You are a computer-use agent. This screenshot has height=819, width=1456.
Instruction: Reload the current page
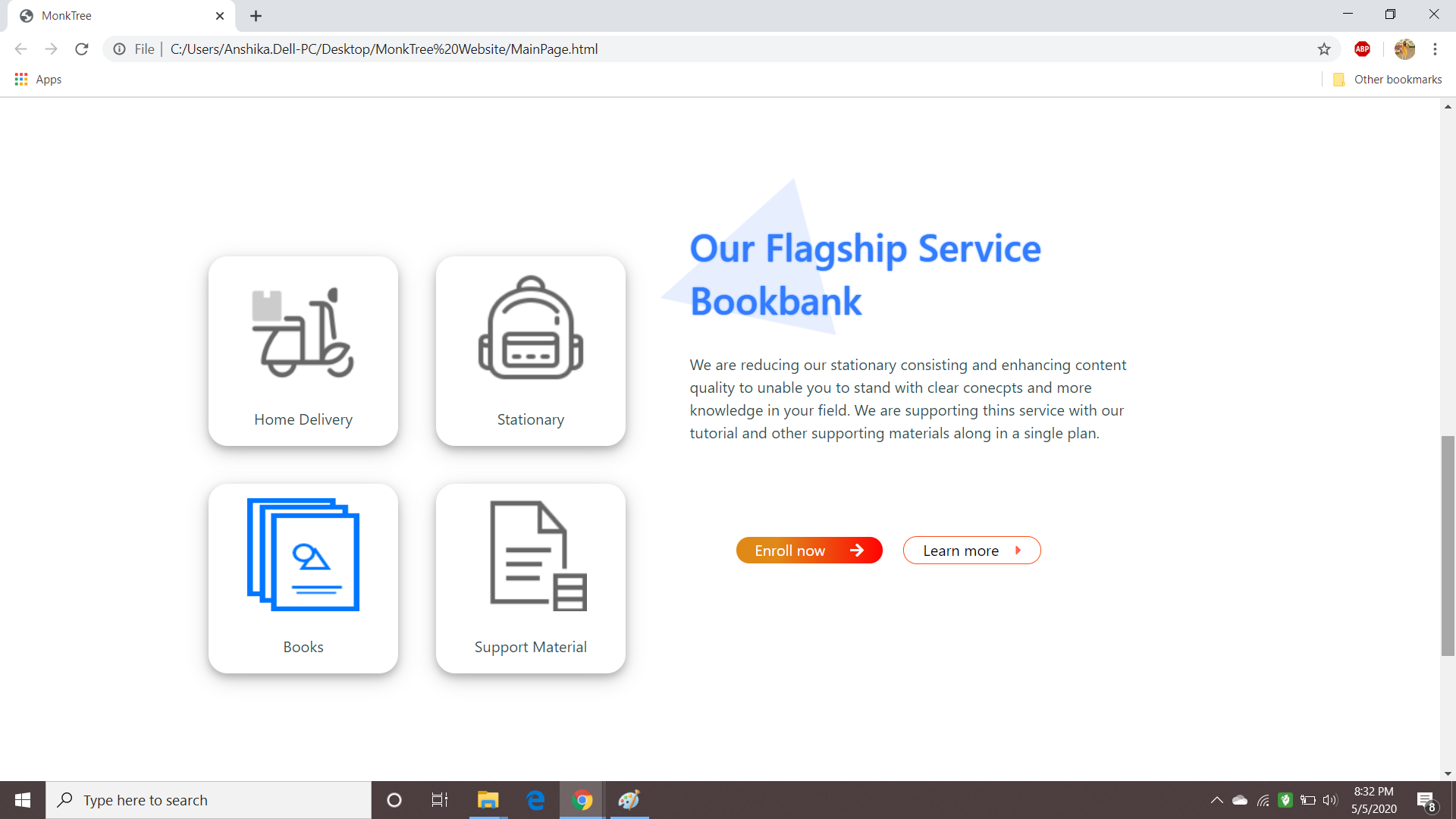[81, 49]
